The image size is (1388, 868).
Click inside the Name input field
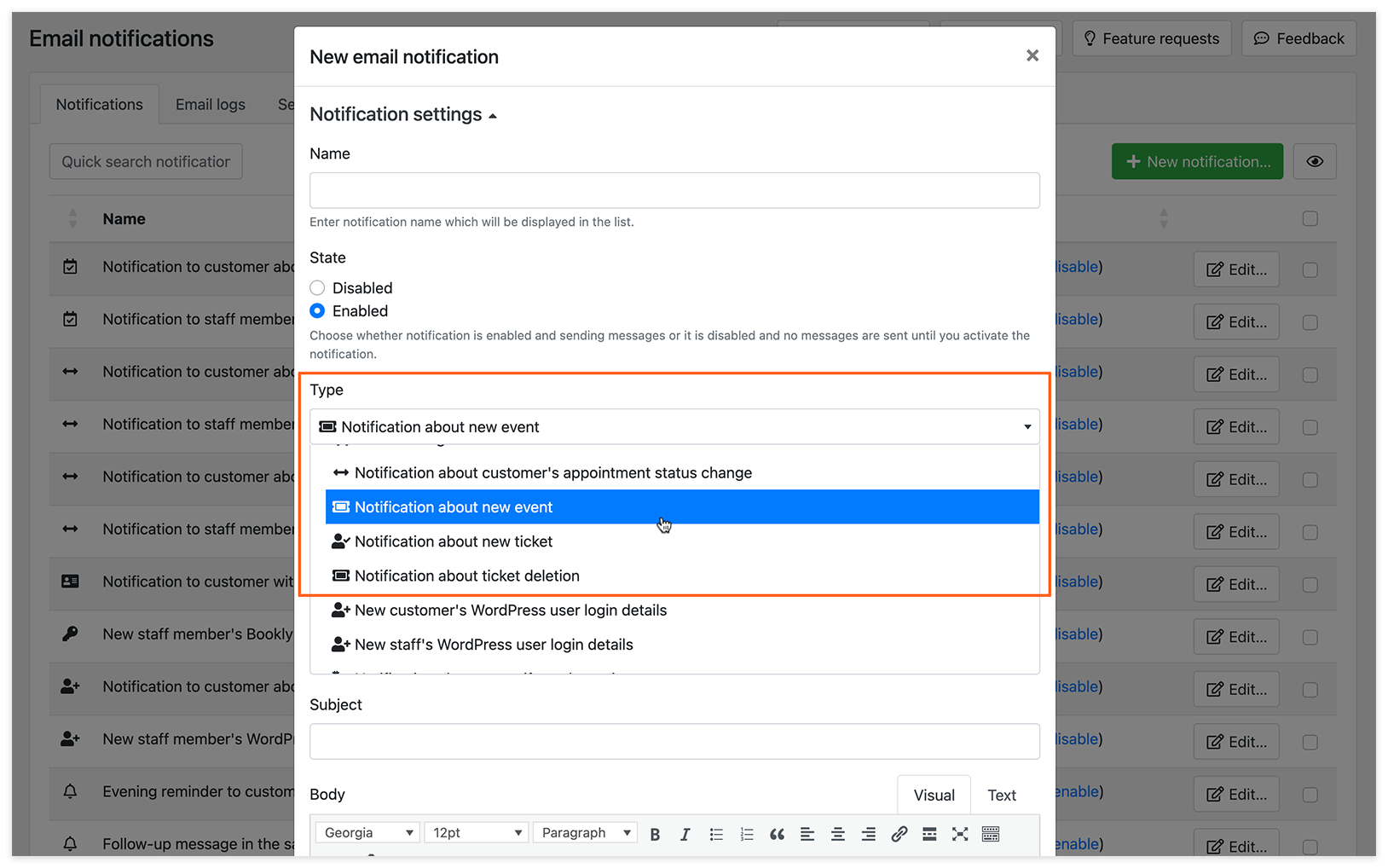click(x=674, y=190)
